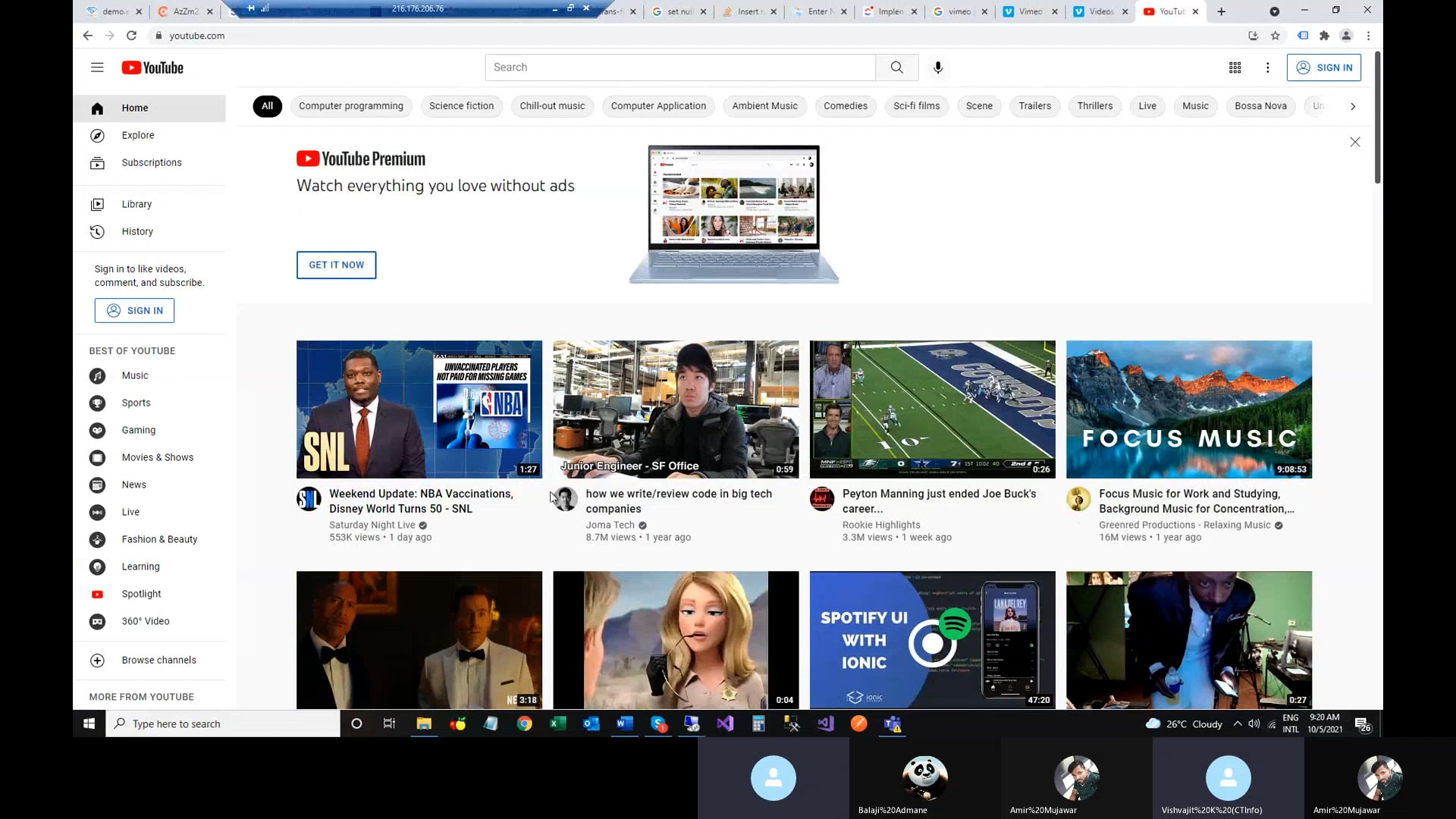Click the voice search microphone icon

(x=938, y=67)
